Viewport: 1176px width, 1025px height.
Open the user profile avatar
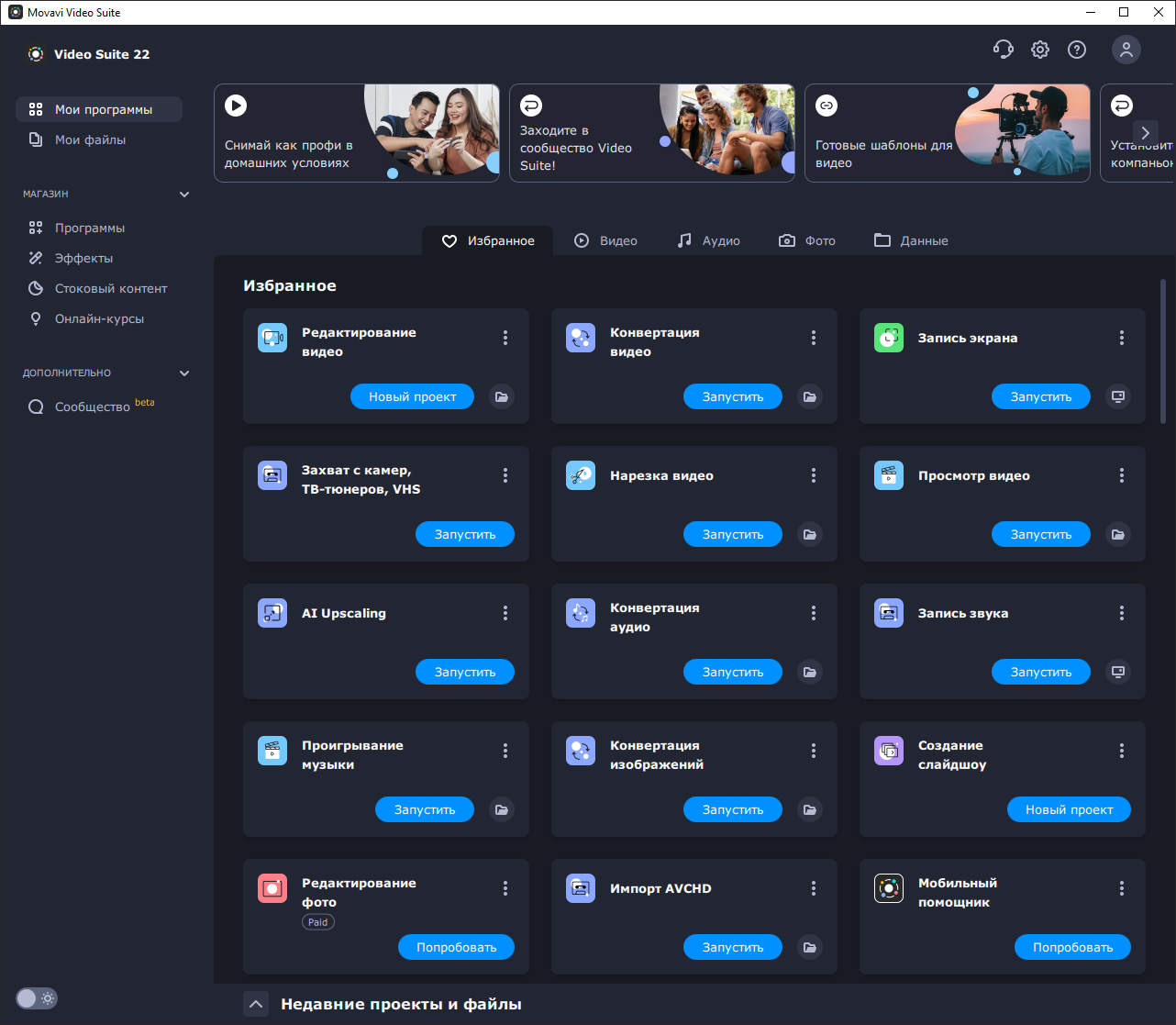point(1126,50)
